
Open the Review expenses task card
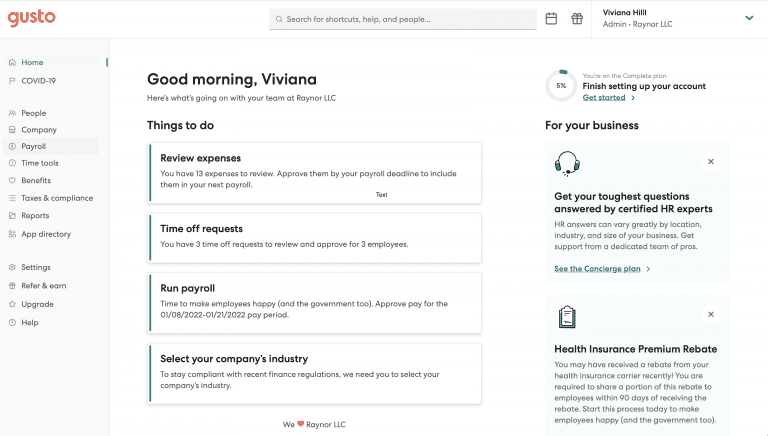click(x=315, y=172)
